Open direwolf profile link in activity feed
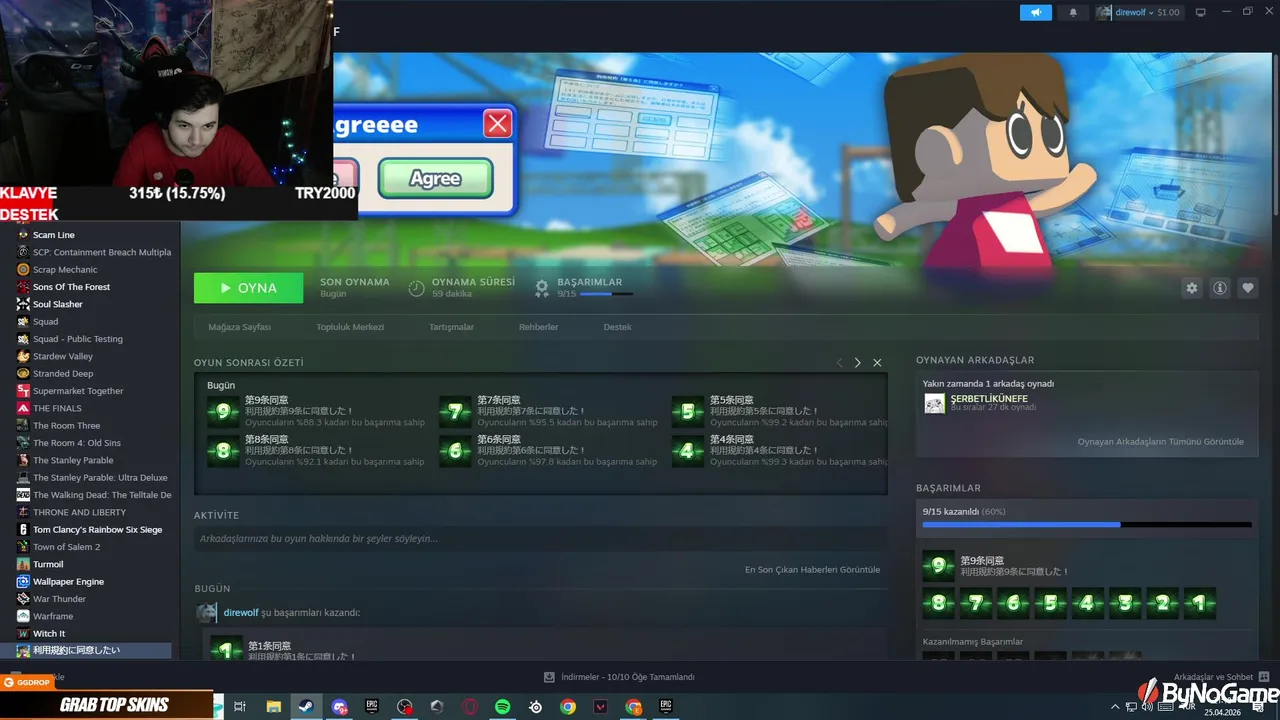 point(241,612)
